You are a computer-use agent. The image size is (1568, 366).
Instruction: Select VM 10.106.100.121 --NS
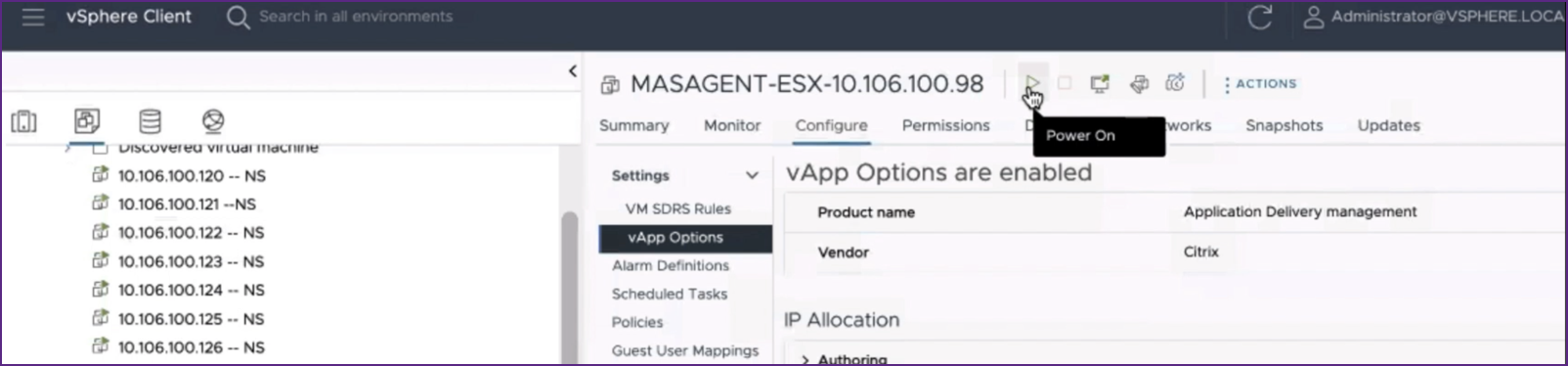[187, 205]
